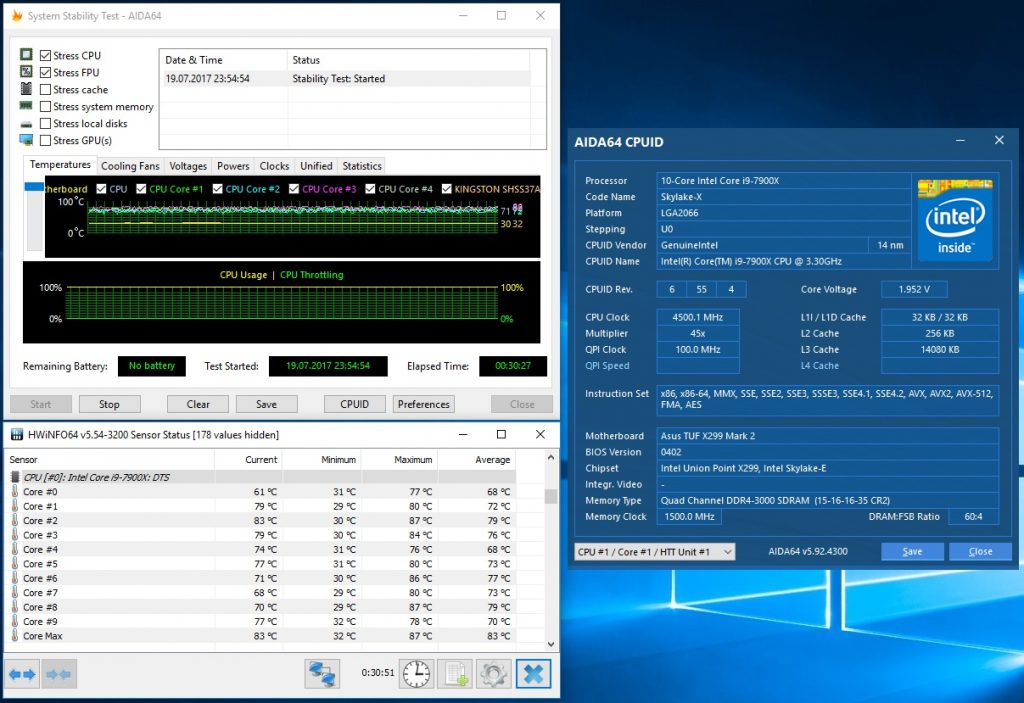Click the system memory RAM stick icon
Viewport: 1024px width, 703px height.
(26, 105)
